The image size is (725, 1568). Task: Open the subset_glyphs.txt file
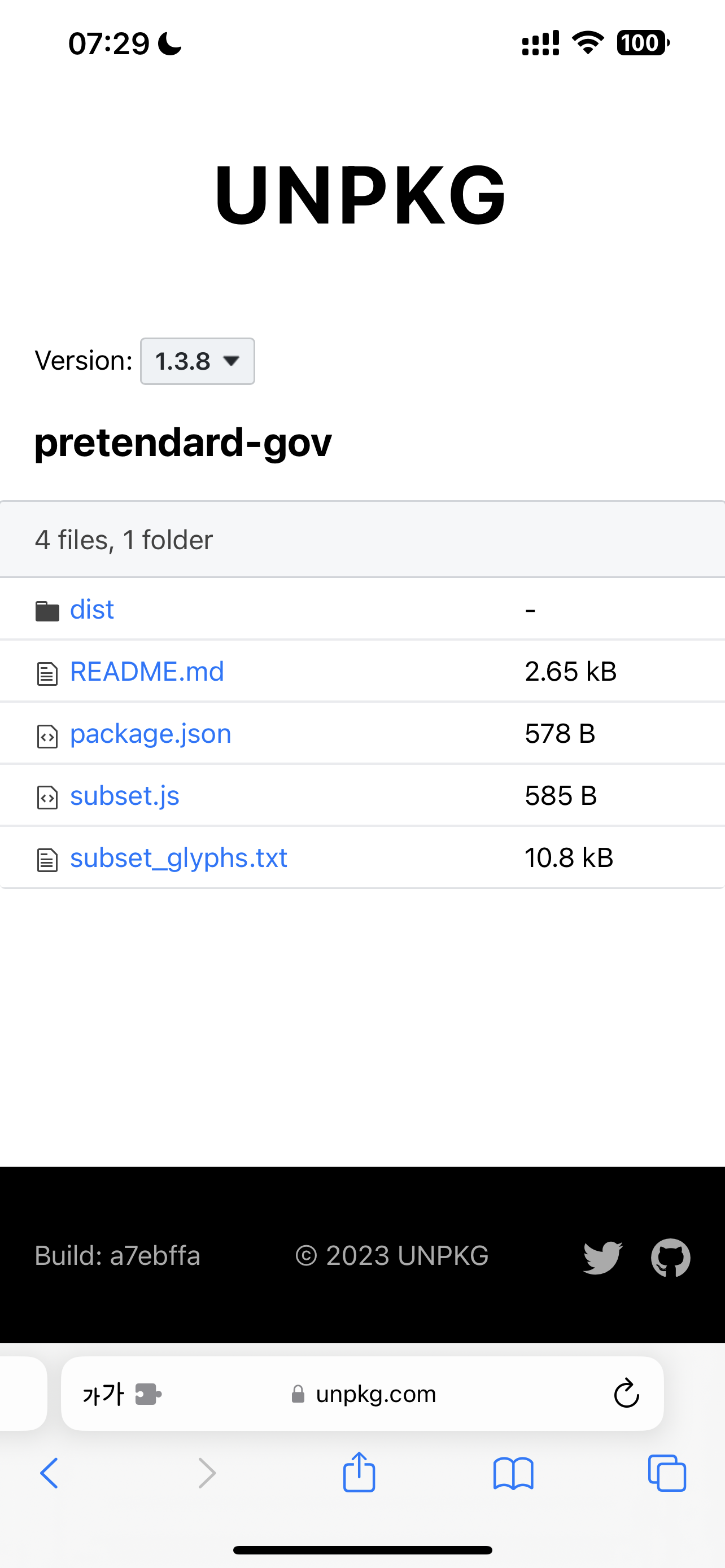[178, 857]
